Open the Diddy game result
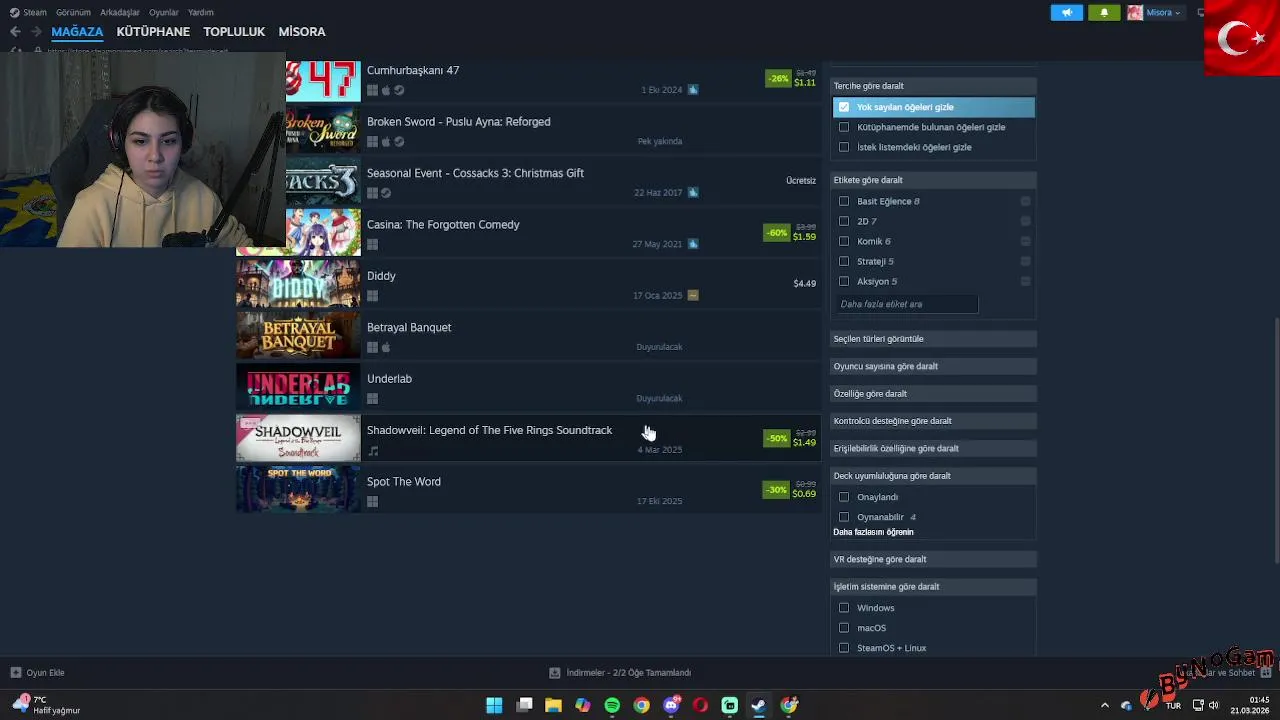This screenshot has height=720, width=1280. point(528,284)
